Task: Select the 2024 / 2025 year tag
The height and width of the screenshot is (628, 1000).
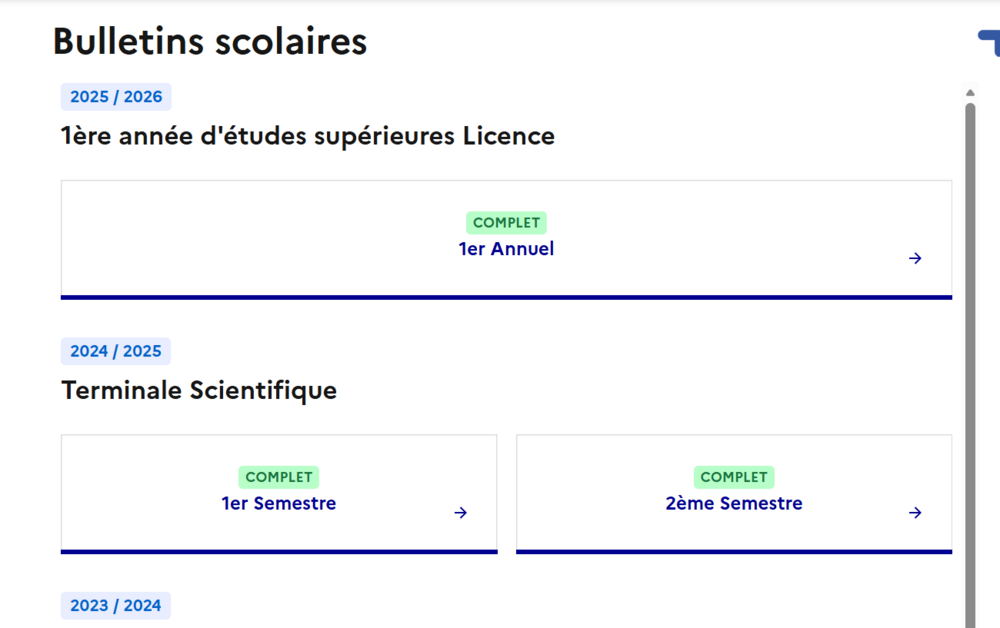Action: (116, 351)
